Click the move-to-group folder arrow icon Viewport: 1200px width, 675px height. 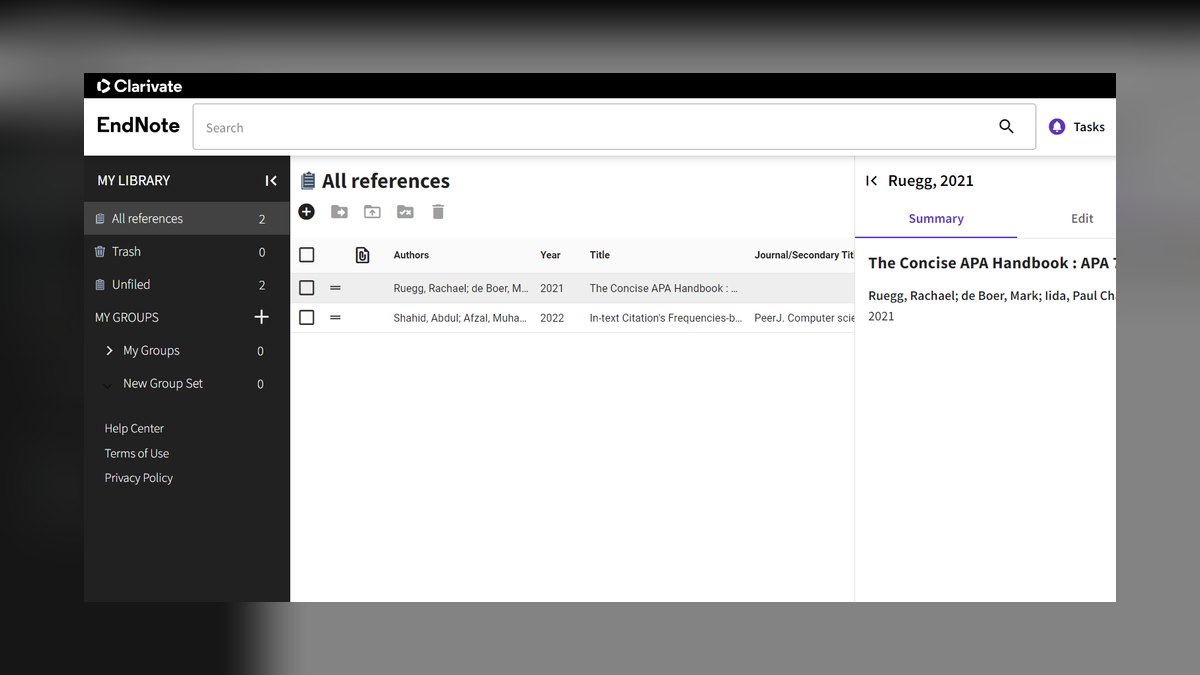click(x=339, y=212)
